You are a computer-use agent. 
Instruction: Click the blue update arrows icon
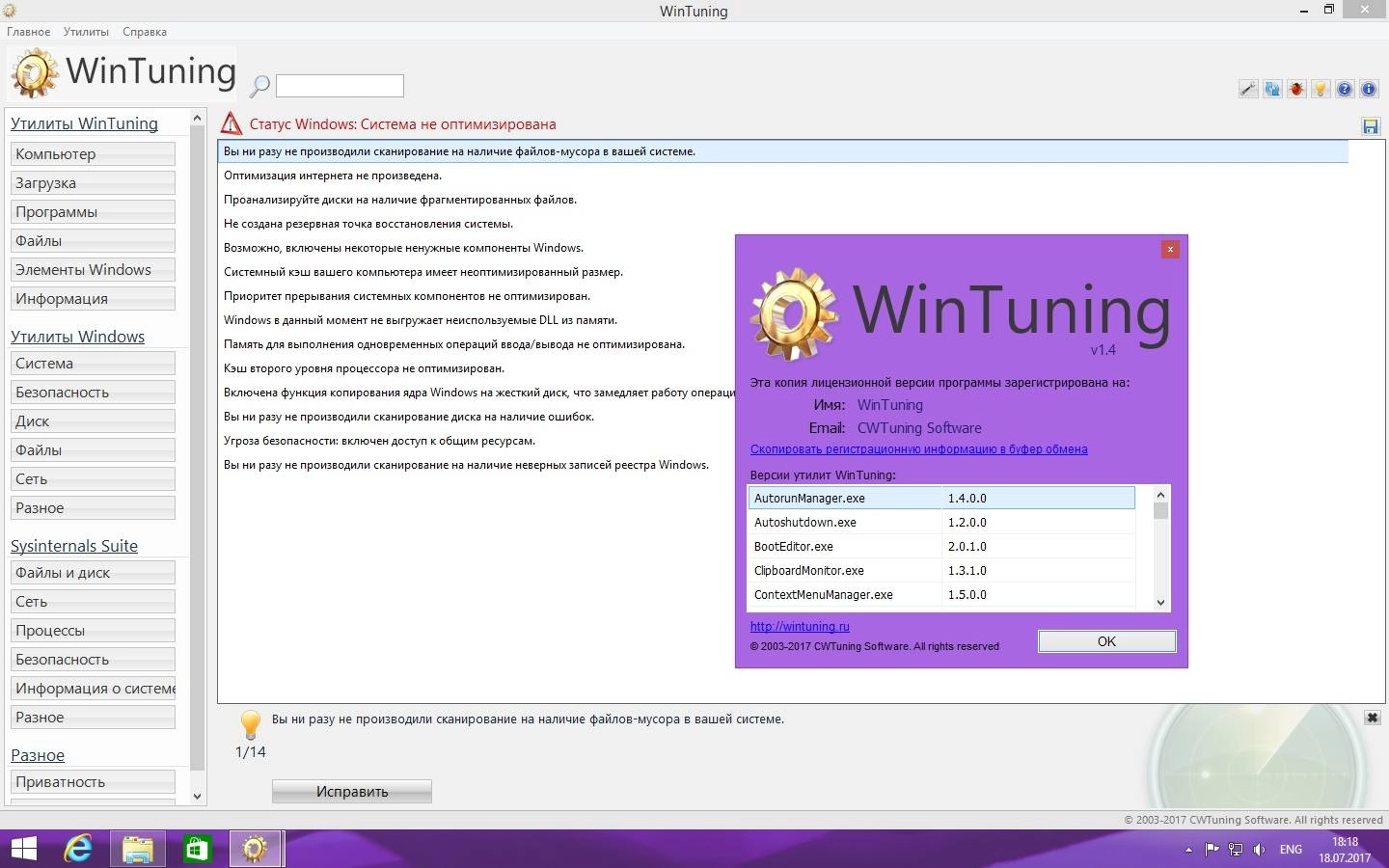tap(1272, 89)
